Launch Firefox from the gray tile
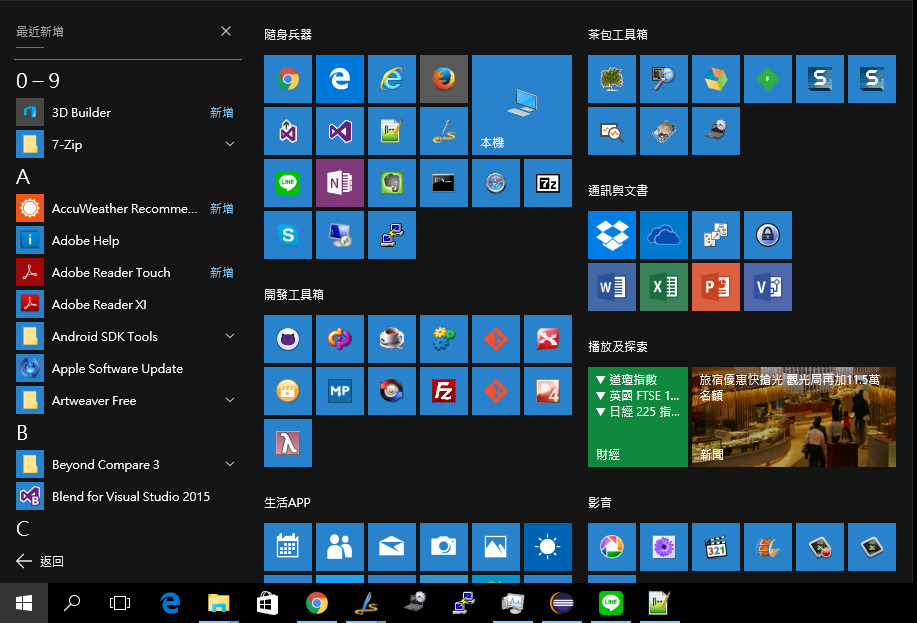Viewport: 917px width, 623px height. pyautogui.click(x=444, y=79)
